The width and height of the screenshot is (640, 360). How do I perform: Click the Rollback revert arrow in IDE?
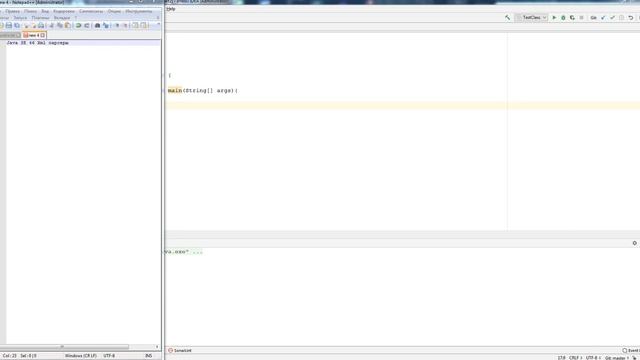point(631,18)
